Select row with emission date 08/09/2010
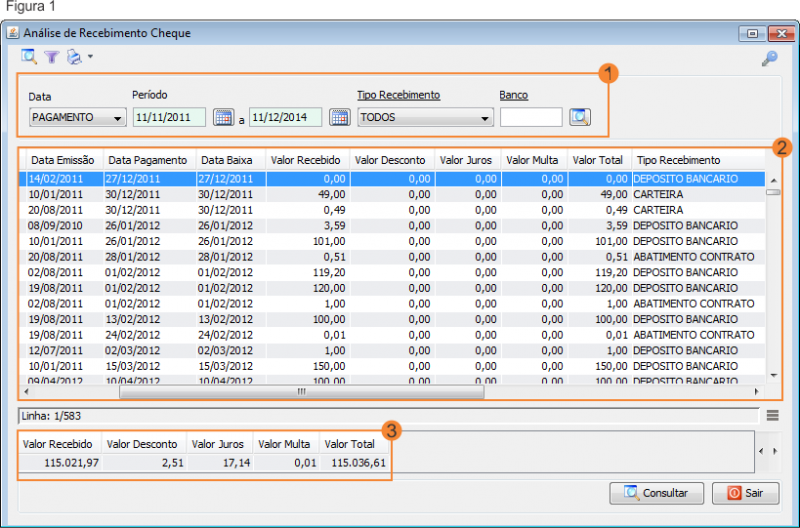 pos(392,225)
